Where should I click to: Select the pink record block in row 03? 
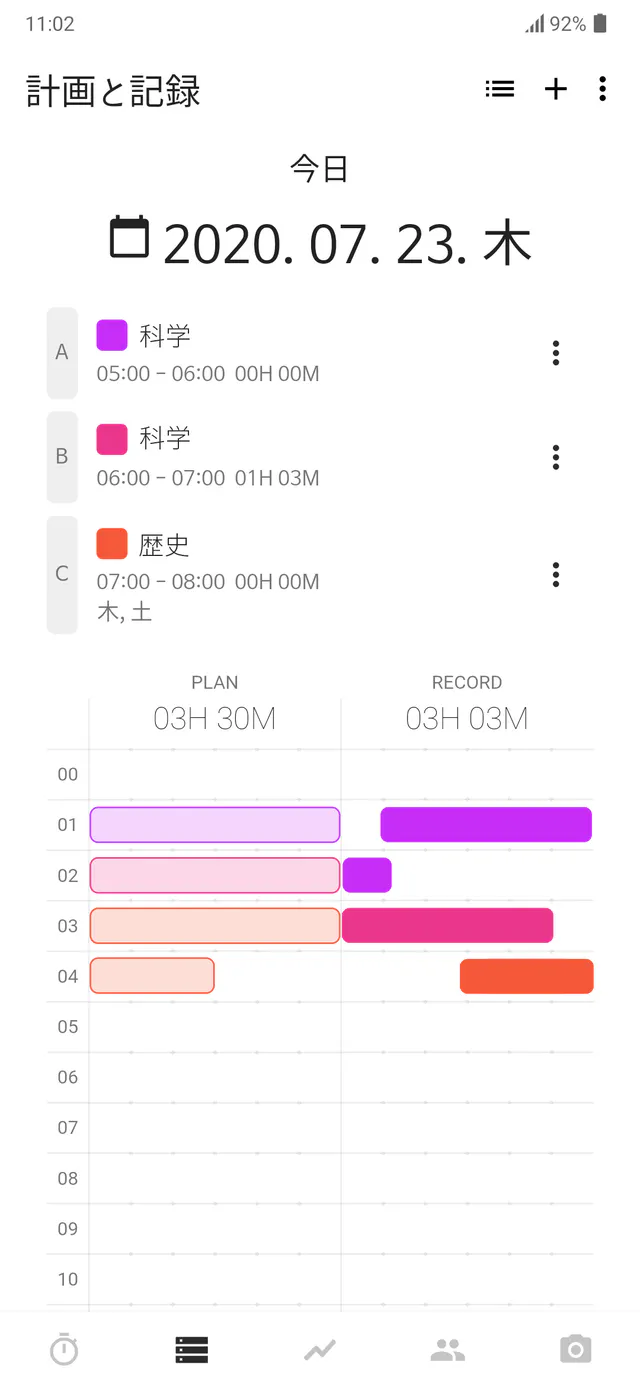(447, 926)
